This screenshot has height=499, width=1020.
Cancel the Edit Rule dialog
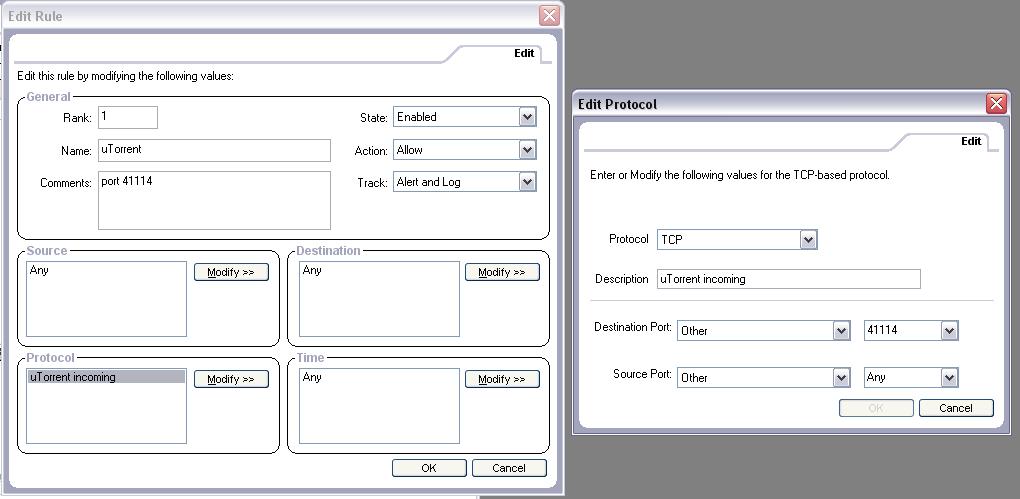(509, 468)
